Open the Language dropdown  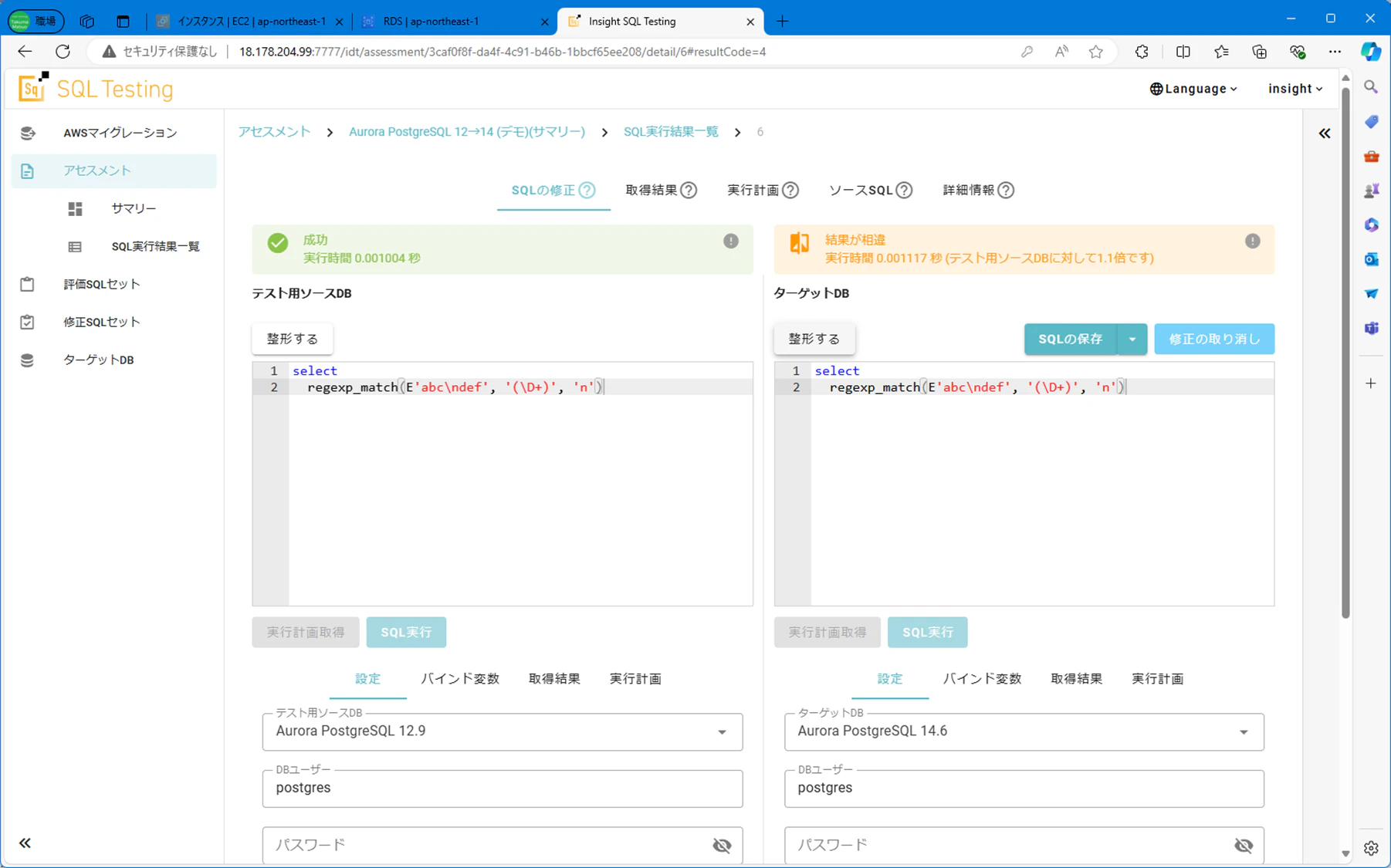pos(1193,89)
